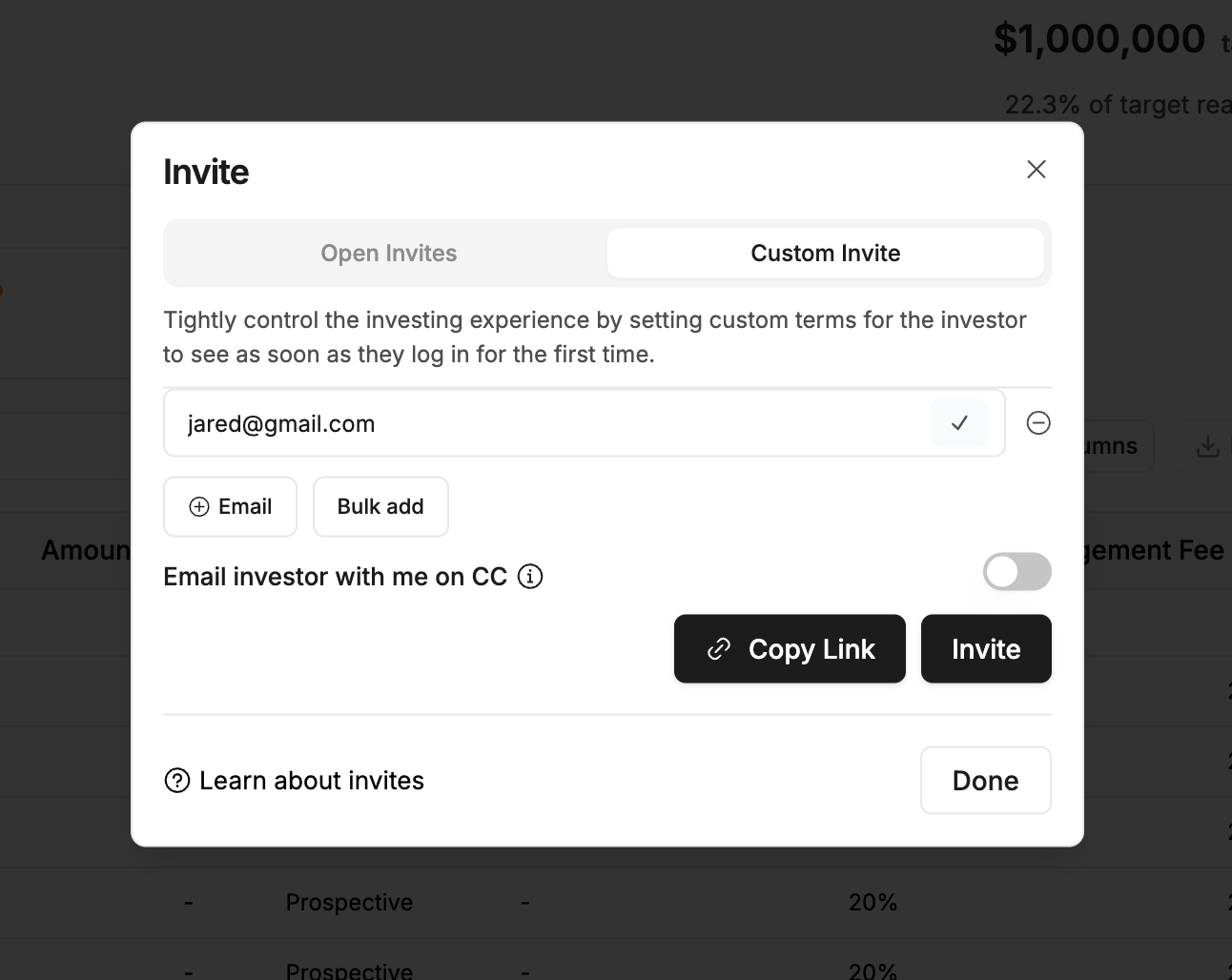This screenshot has width=1232, height=980.
Task: Click the download icon behind the dialog
Action: tap(1207, 446)
